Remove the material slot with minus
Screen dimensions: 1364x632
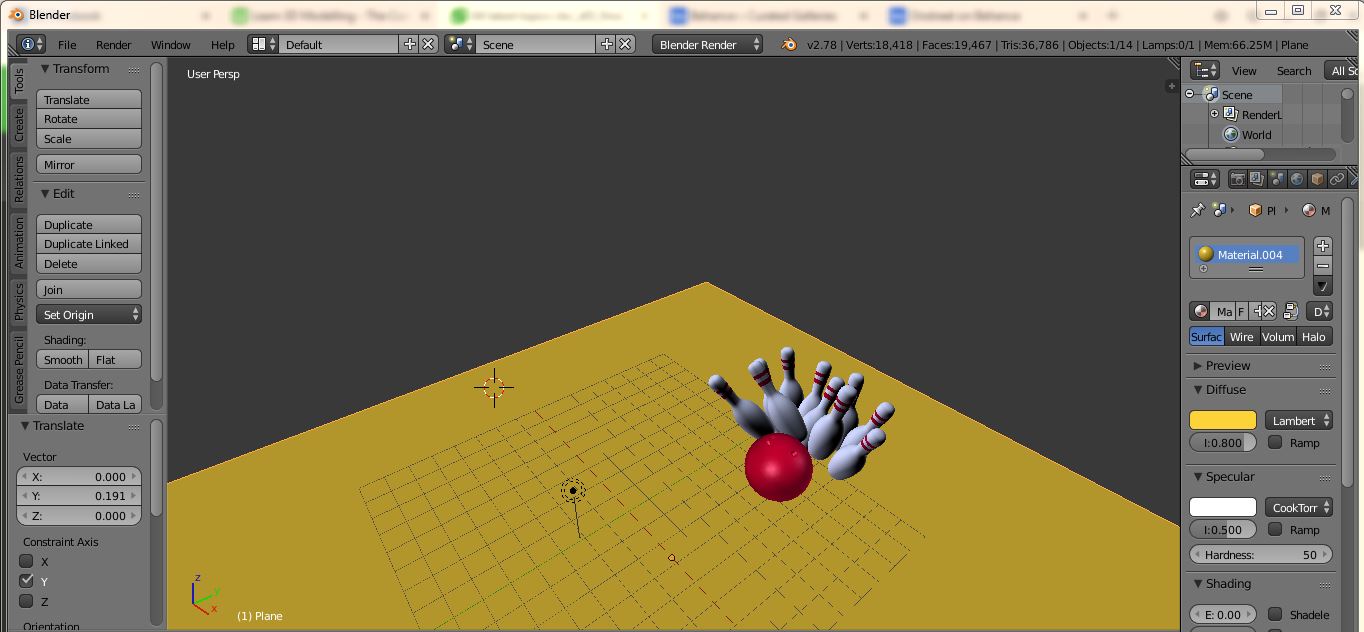(x=1323, y=266)
